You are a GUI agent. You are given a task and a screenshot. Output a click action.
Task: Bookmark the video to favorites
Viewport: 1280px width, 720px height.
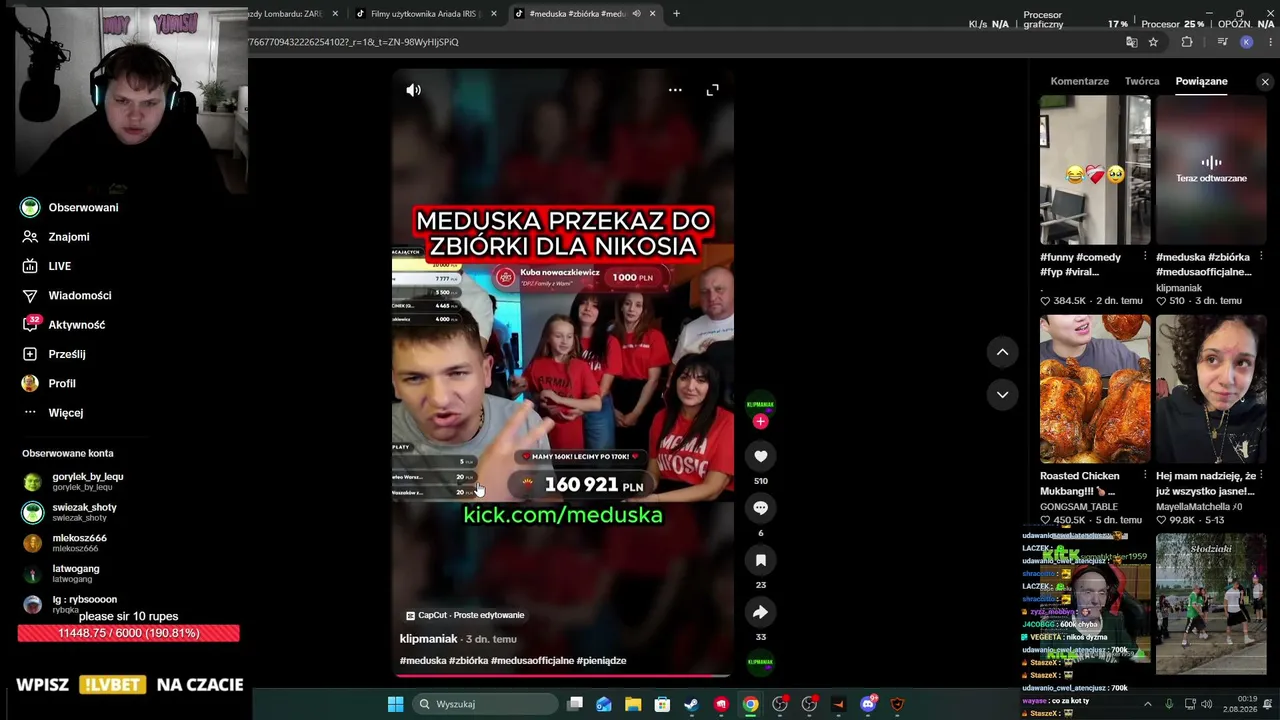[x=760, y=560]
